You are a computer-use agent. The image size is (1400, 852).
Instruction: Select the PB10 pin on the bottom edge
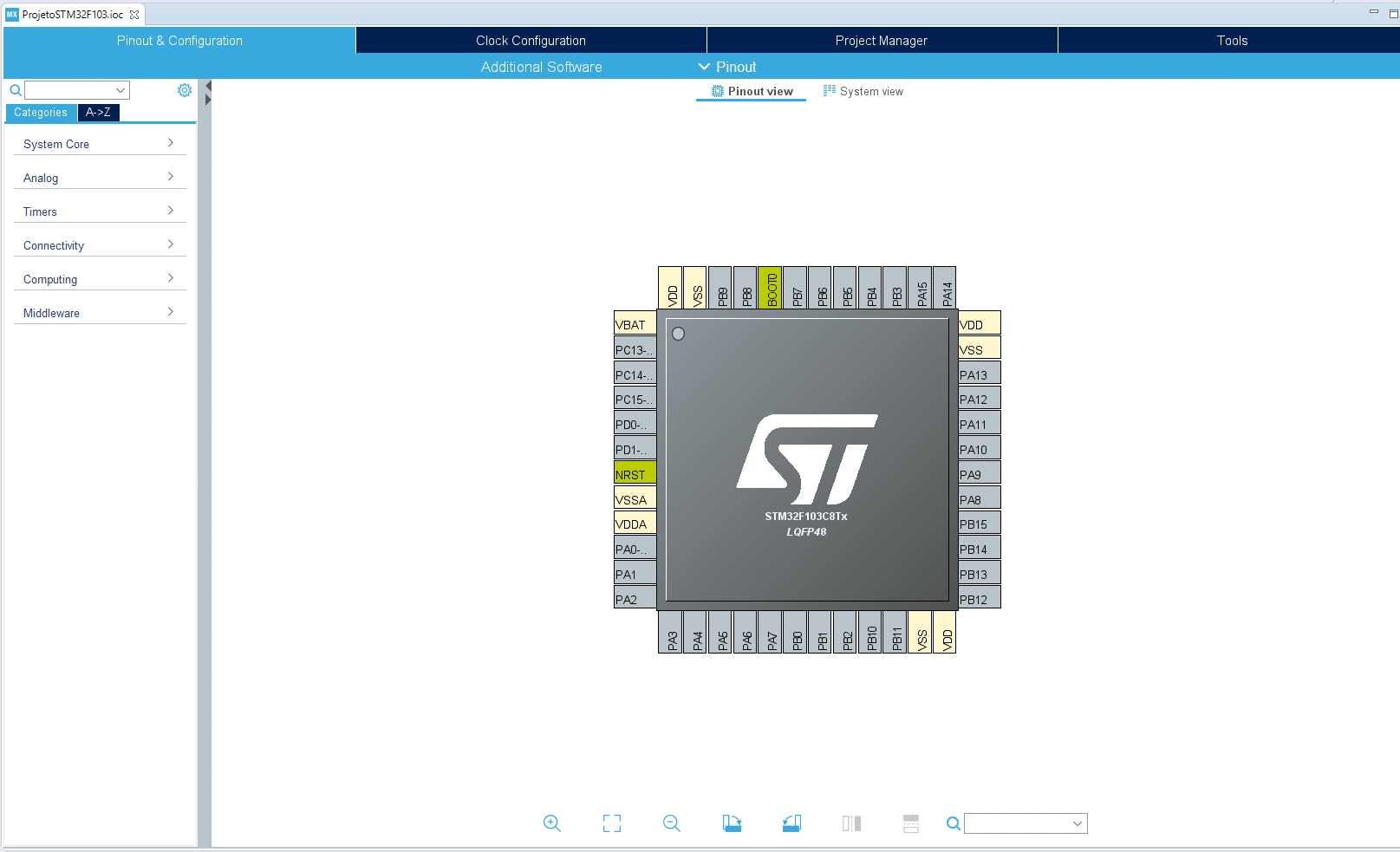[x=870, y=632]
